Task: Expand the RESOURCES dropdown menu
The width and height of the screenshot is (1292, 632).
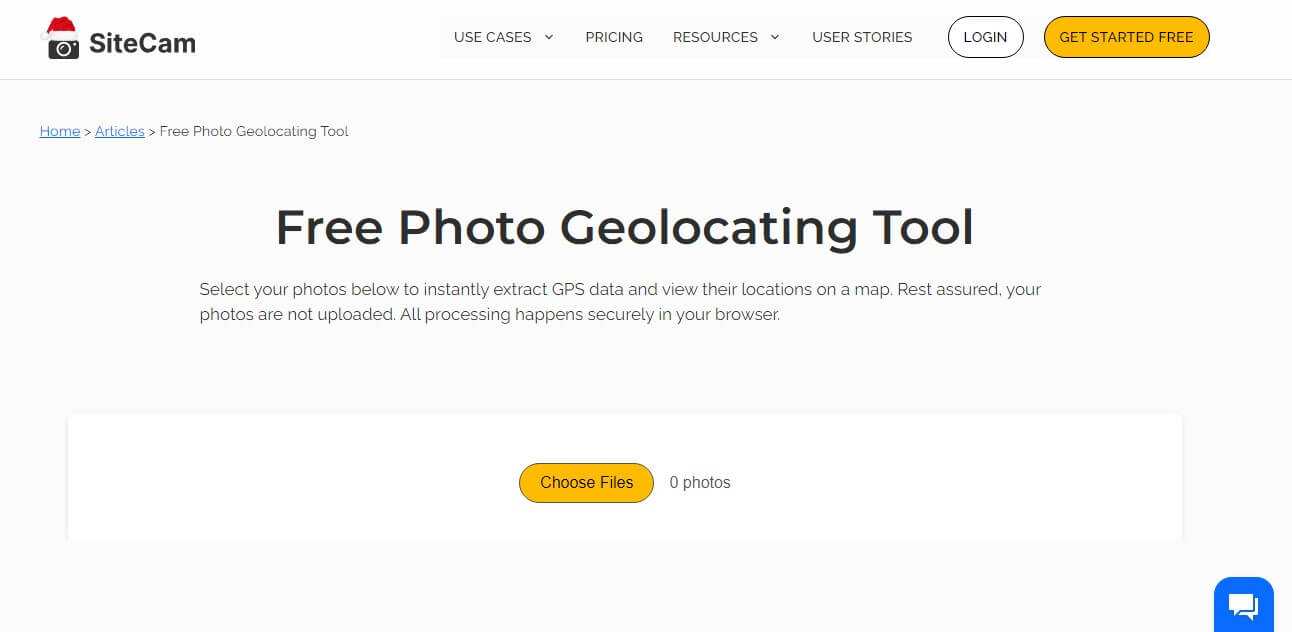Action: [x=716, y=36]
